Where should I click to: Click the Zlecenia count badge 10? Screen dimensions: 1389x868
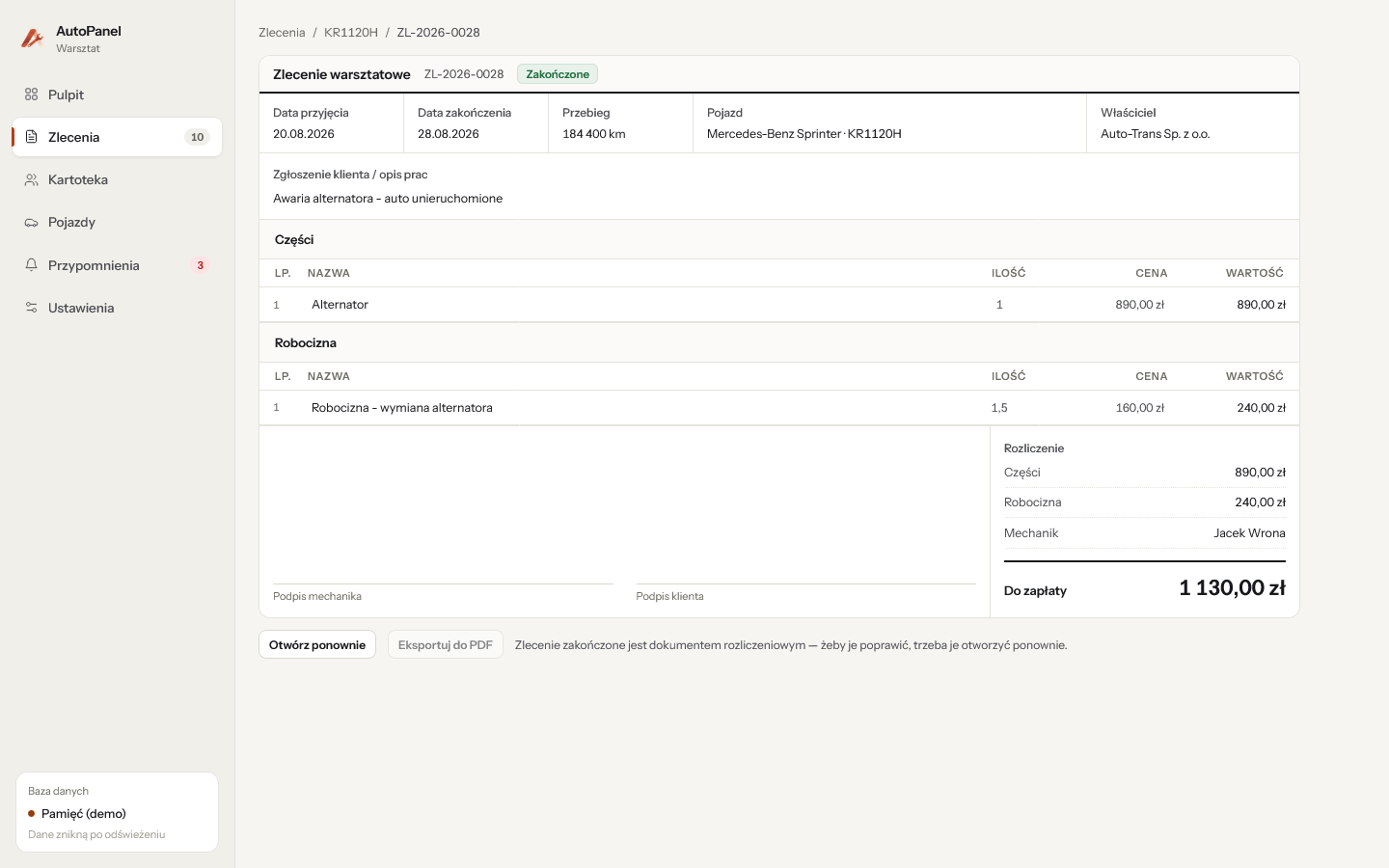point(197,137)
